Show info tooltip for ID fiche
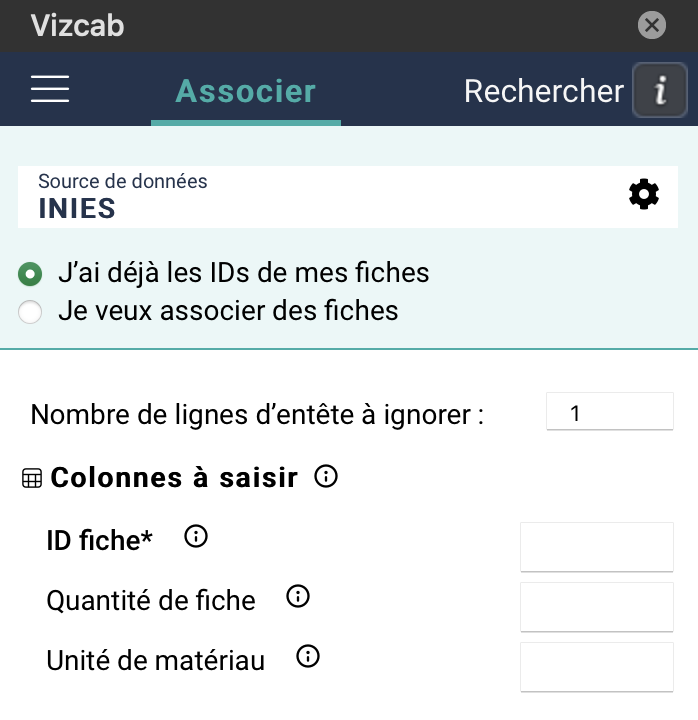Screen dimensions: 698x720 (197, 537)
